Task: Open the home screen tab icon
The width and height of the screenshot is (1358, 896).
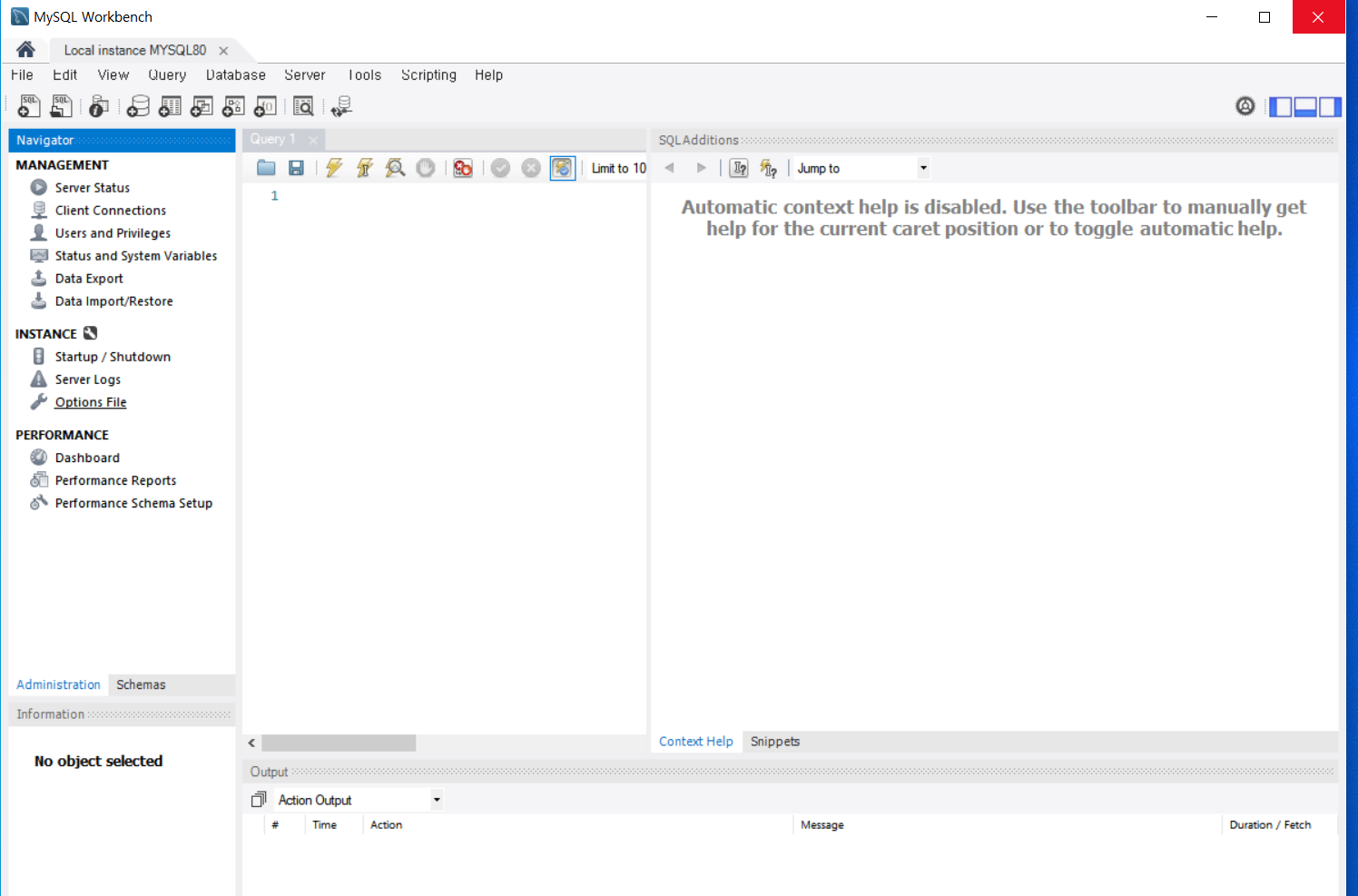Action: [x=25, y=49]
